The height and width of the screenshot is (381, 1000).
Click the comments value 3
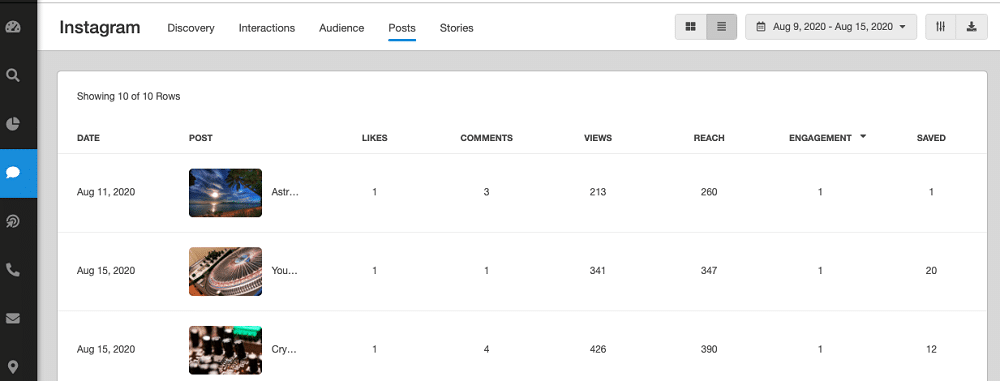coord(487,192)
